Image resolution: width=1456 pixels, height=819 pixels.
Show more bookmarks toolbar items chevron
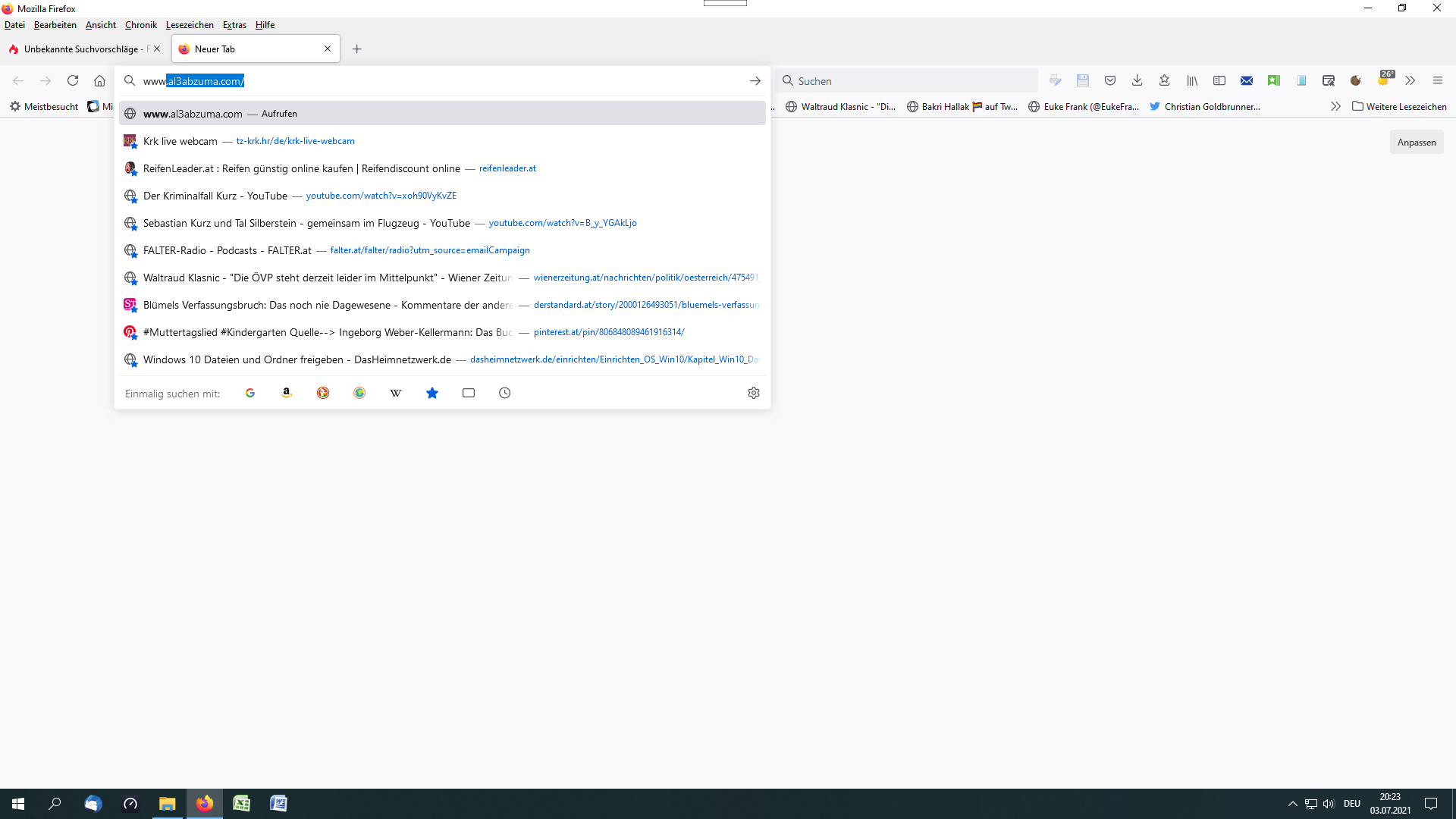point(1335,106)
